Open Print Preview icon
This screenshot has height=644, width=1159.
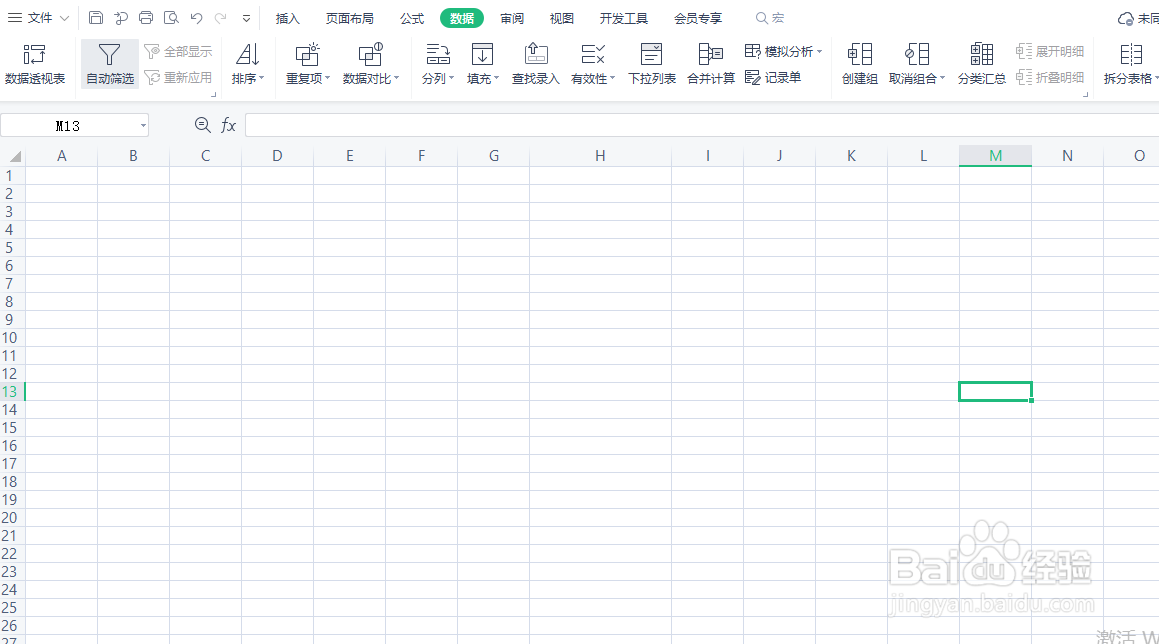pos(171,18)
